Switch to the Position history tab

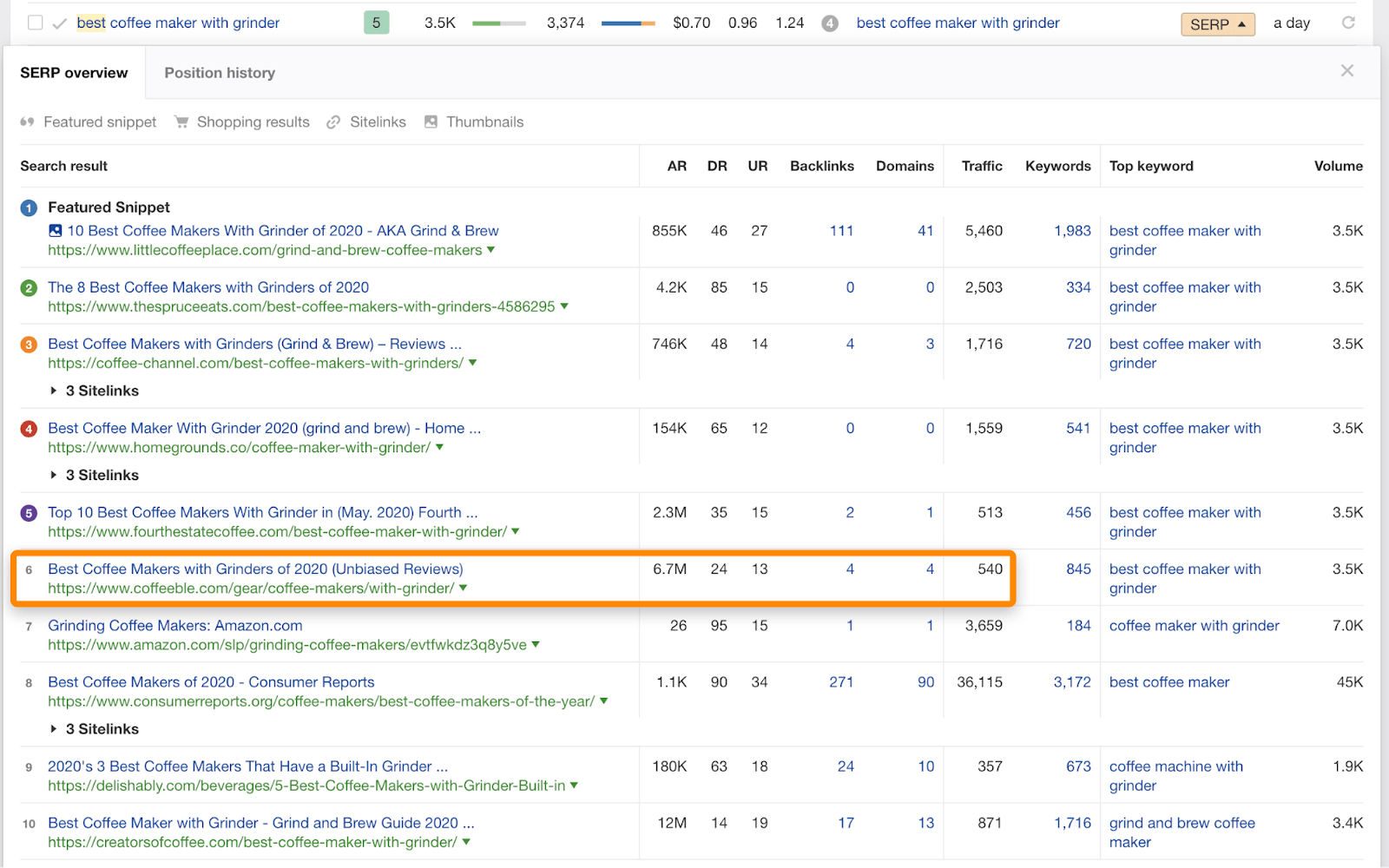pos(219,72)
